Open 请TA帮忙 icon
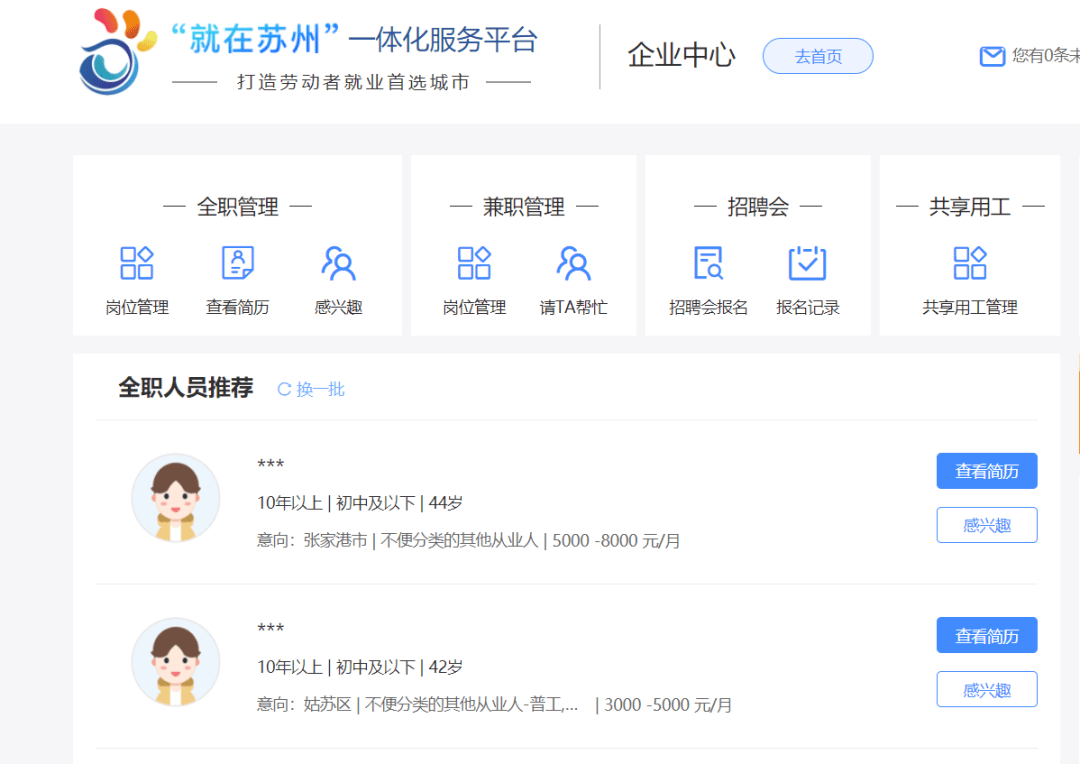 tap(573, 263)
